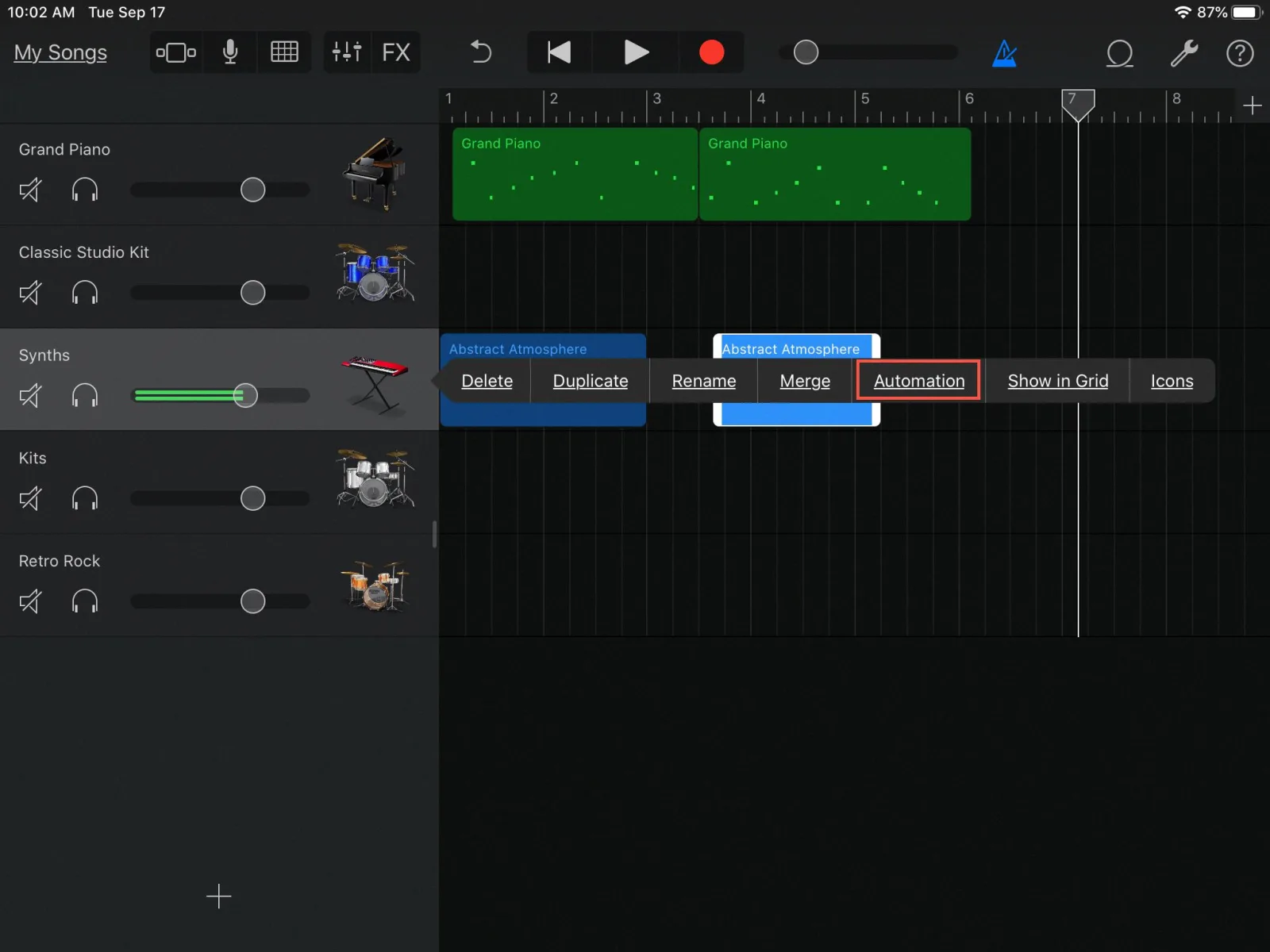This screenshot has width=1270, height=952.
Task: Tap the undo arrow icon
Action: (479, 52)
